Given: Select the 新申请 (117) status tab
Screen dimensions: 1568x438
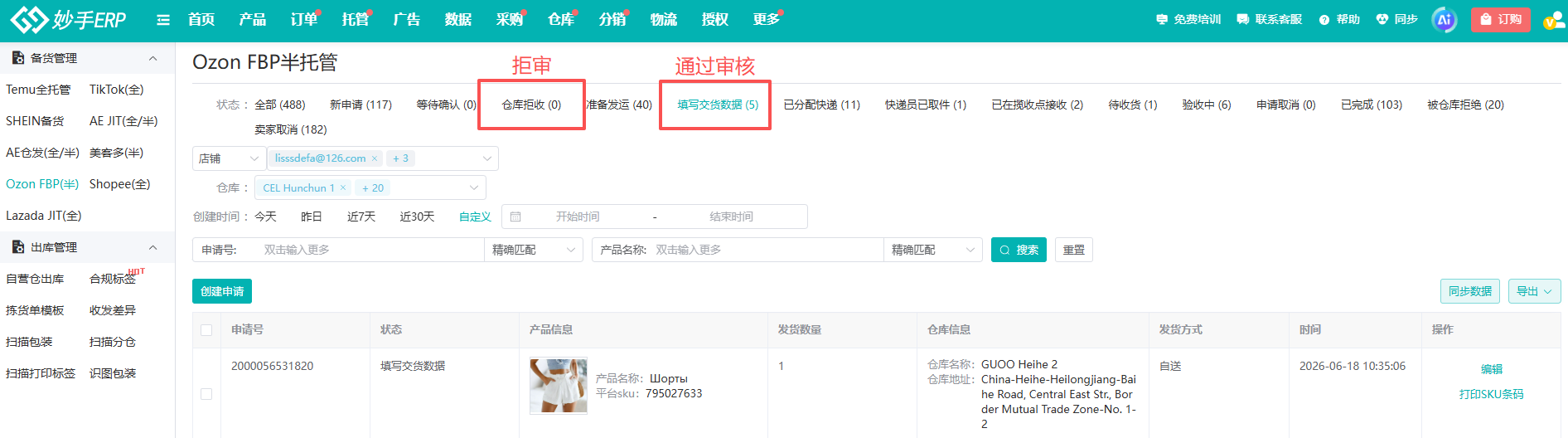Looking at the screenshot, I should click(x=361, y=105).
